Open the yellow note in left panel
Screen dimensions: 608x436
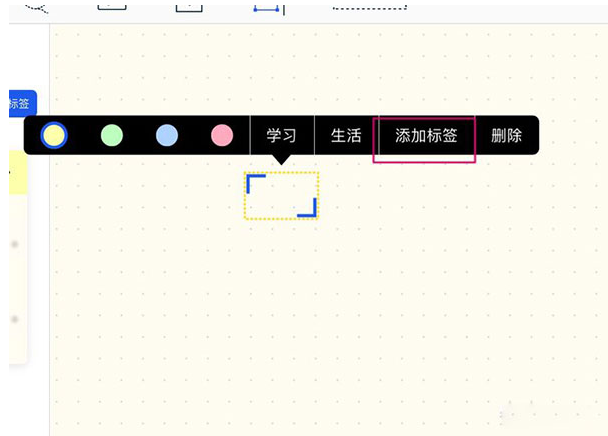pyautogui.click(x=18, y=172)
